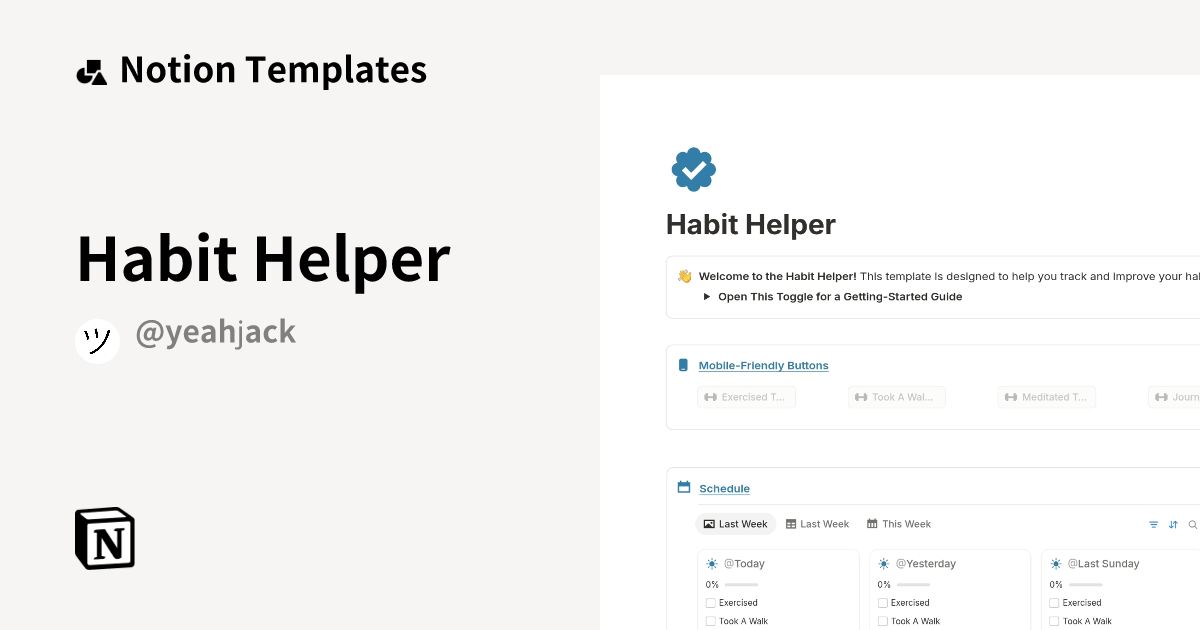Open search in the Schedule database
Image resolution: width=1200 pixels, height=630 pixels.
[1192, 523]
